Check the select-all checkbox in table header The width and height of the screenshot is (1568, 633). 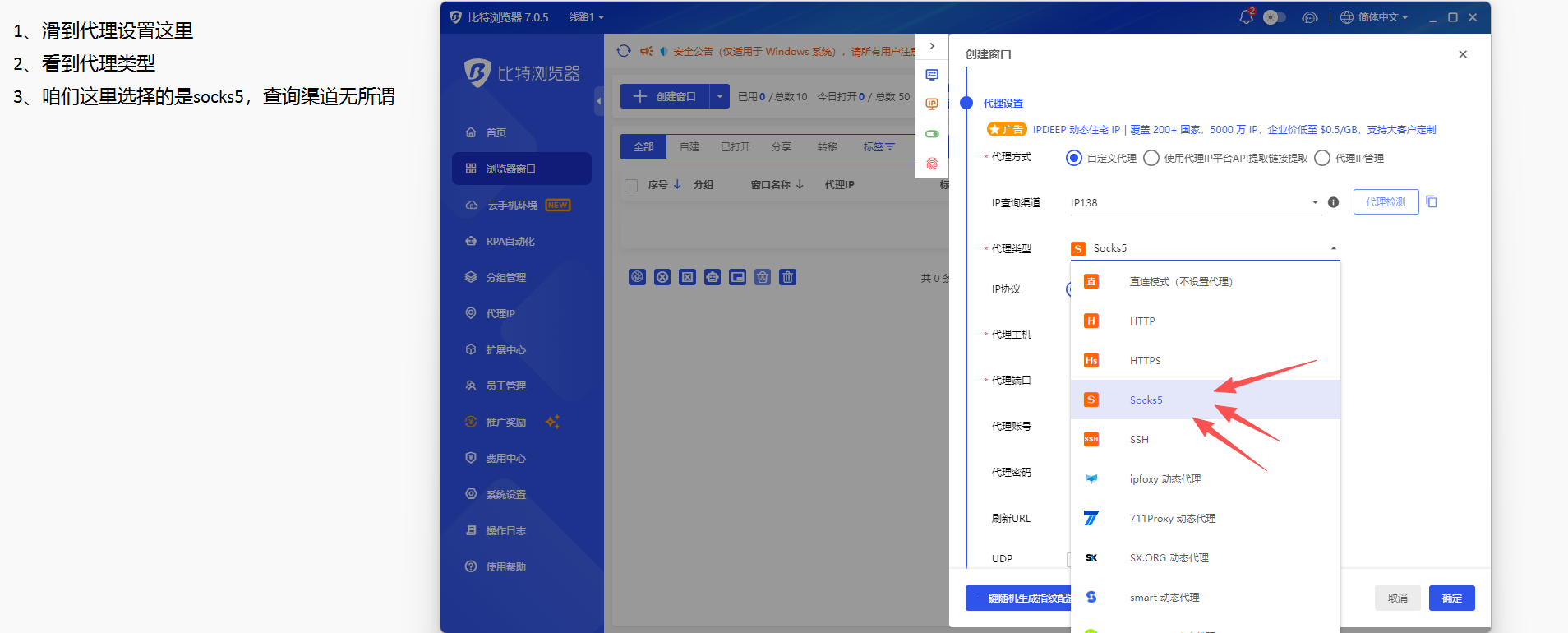[x=631, y=186]
